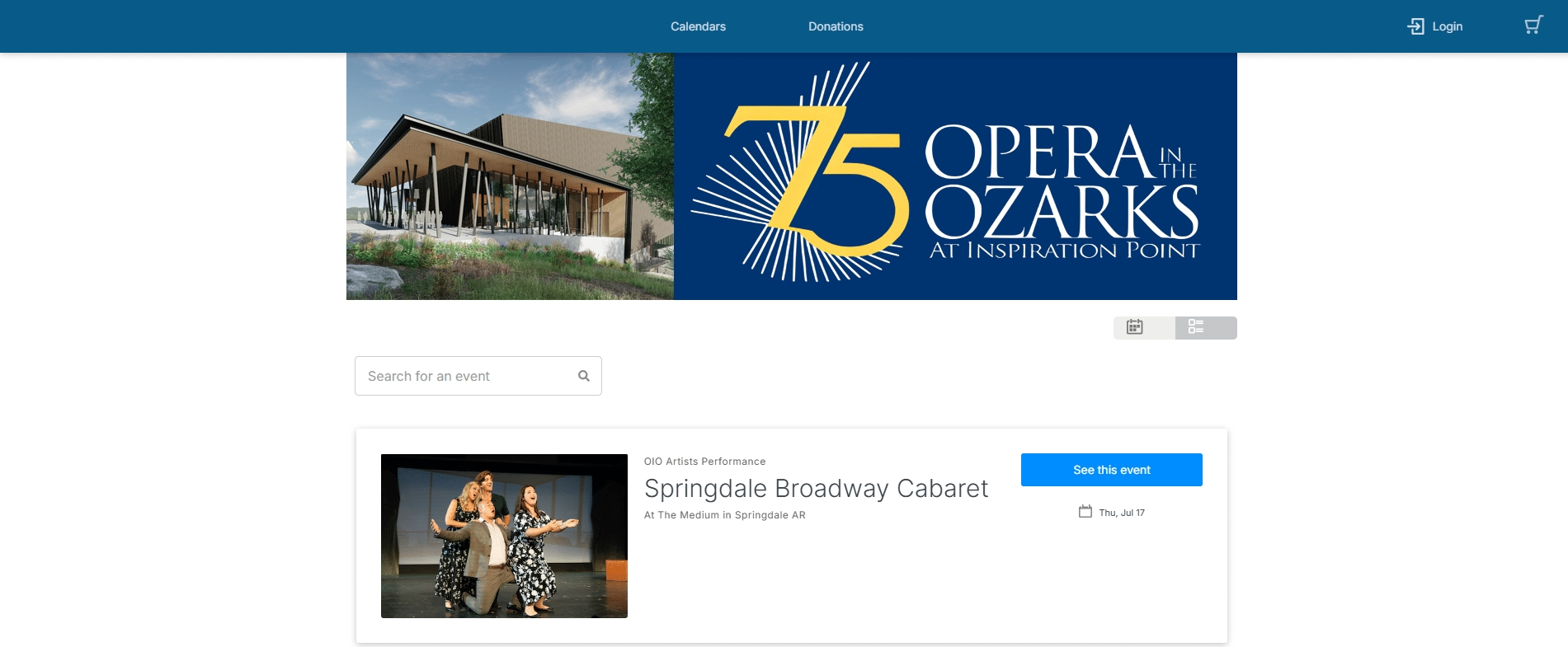Select the Login text link
This screenshot has width=1568, height=647.
(x=1447, y=26)
